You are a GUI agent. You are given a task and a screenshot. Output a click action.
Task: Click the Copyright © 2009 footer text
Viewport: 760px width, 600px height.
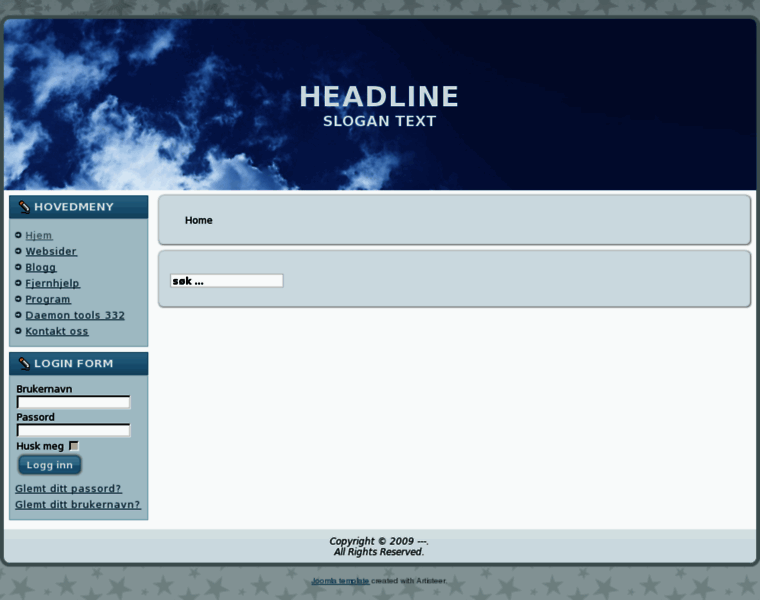coord(379,541)
